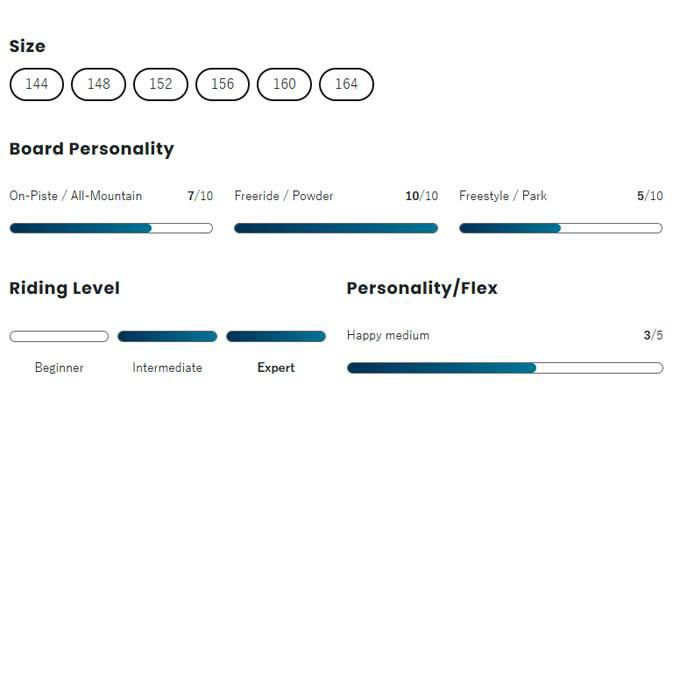Click the Freeride / Powder label
The image size is (680, 680).
click(284, 196)
